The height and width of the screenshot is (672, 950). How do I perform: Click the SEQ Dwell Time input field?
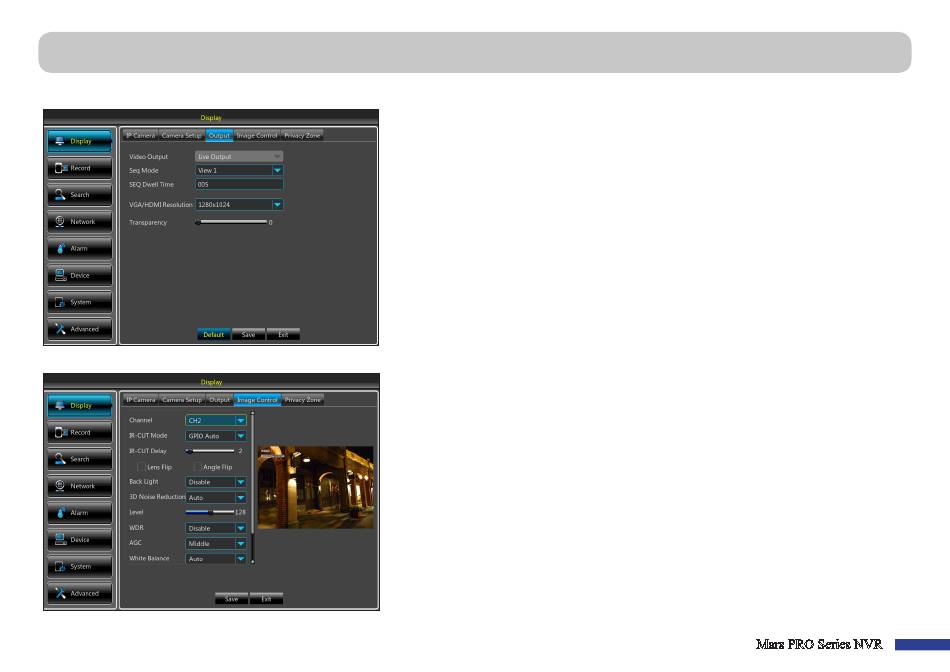click(x=239, y=184)
